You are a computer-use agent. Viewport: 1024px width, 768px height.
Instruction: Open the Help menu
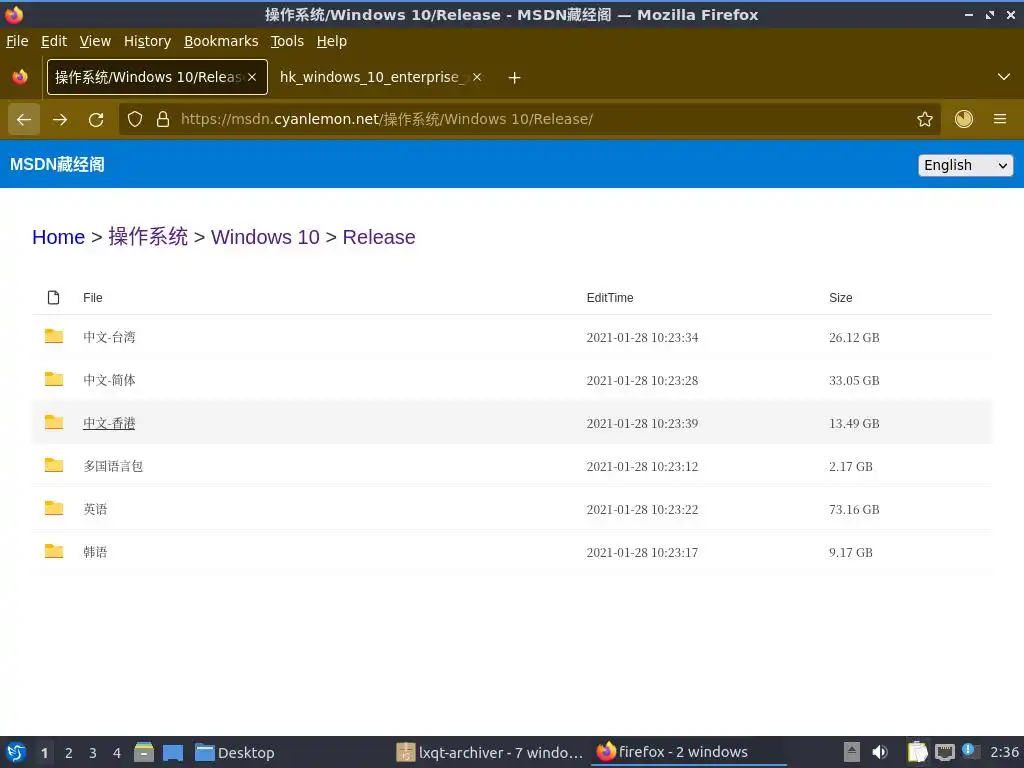332,41
